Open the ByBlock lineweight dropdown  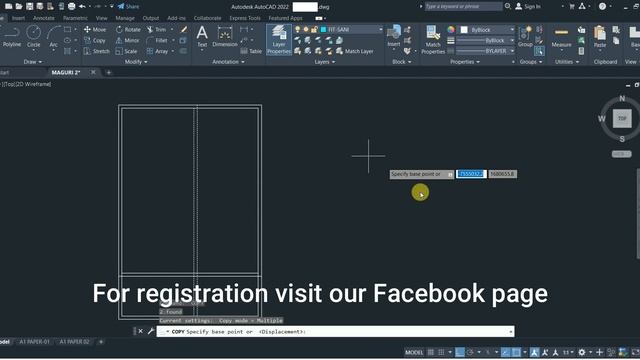512,40
